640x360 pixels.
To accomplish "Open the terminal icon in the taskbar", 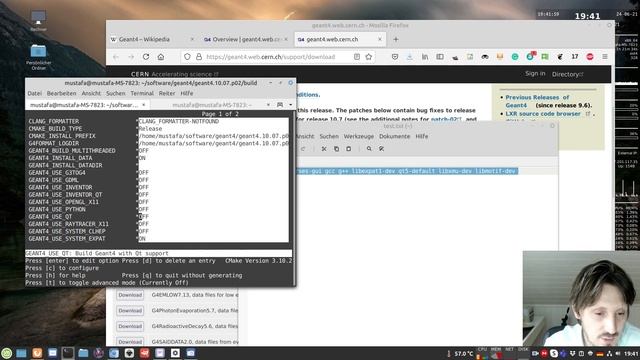I will point(68,353).
